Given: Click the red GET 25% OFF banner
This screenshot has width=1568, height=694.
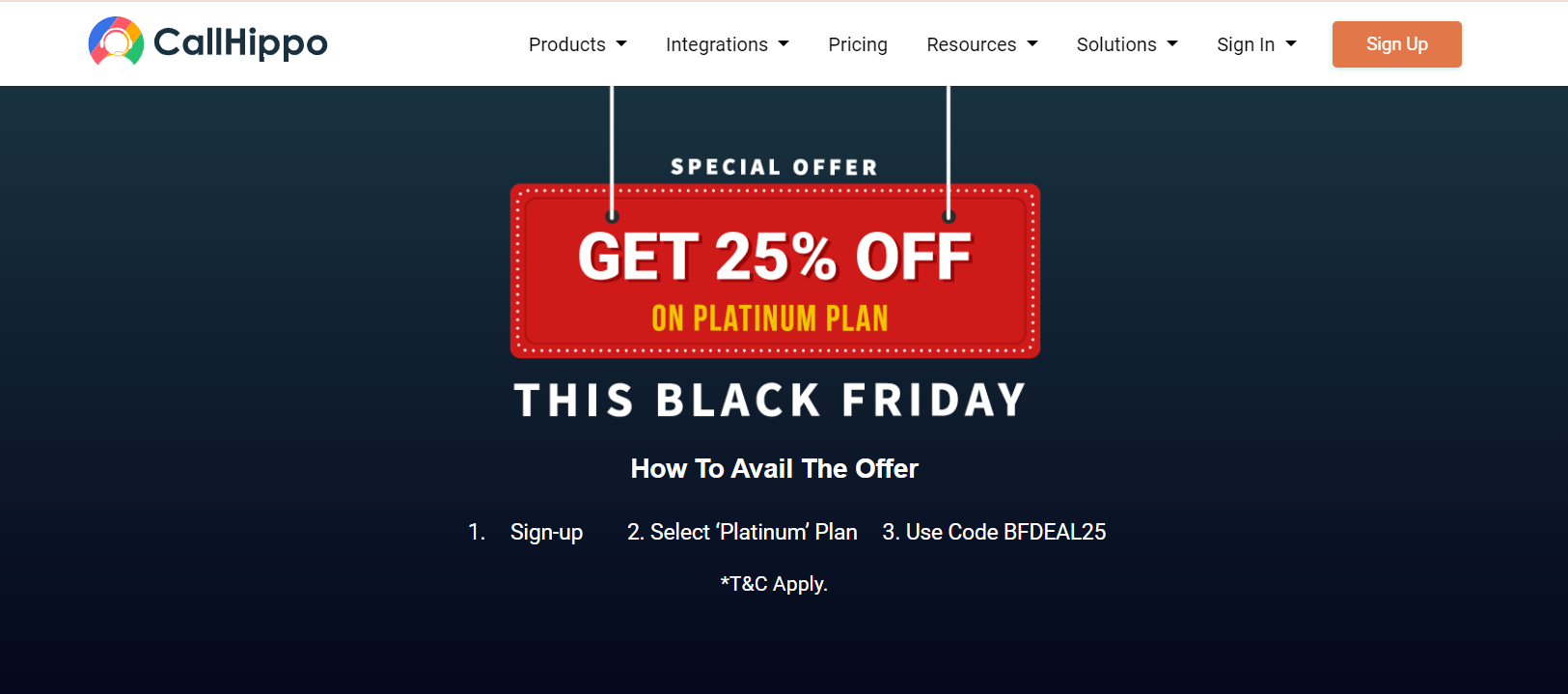Looking at the screenshot, I should pyautogui.click(x=775, y=271).
